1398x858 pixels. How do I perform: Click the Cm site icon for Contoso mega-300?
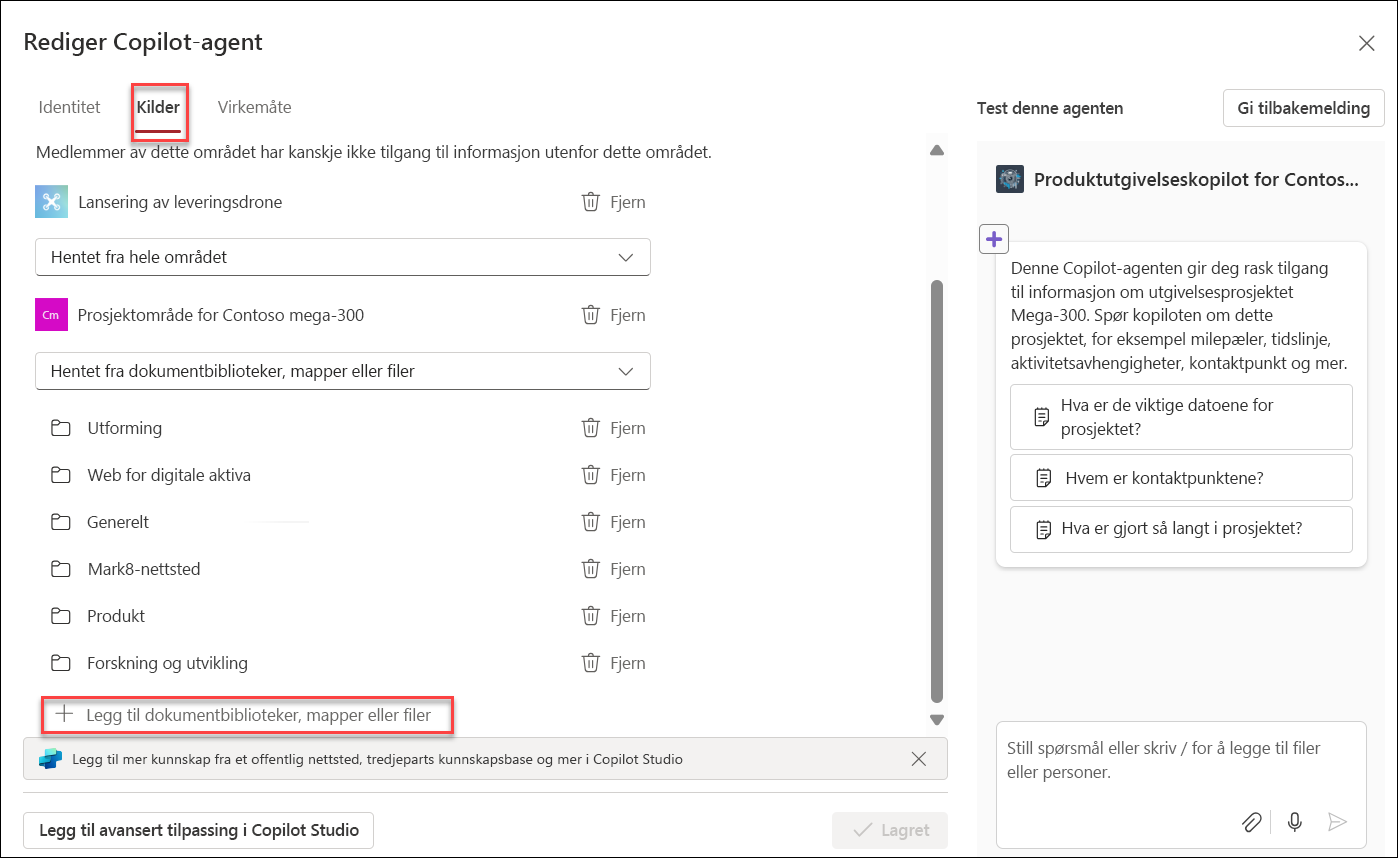coord(50,315)
